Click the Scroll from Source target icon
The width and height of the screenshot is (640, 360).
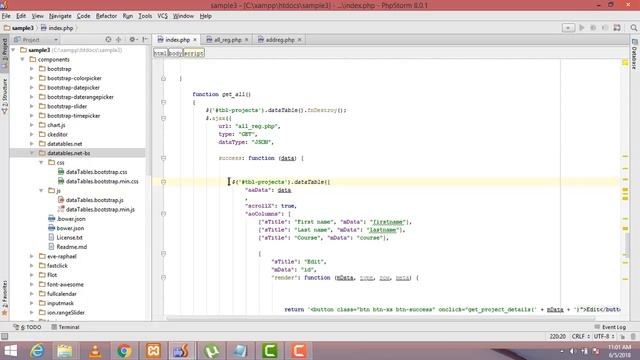point(108,40)
